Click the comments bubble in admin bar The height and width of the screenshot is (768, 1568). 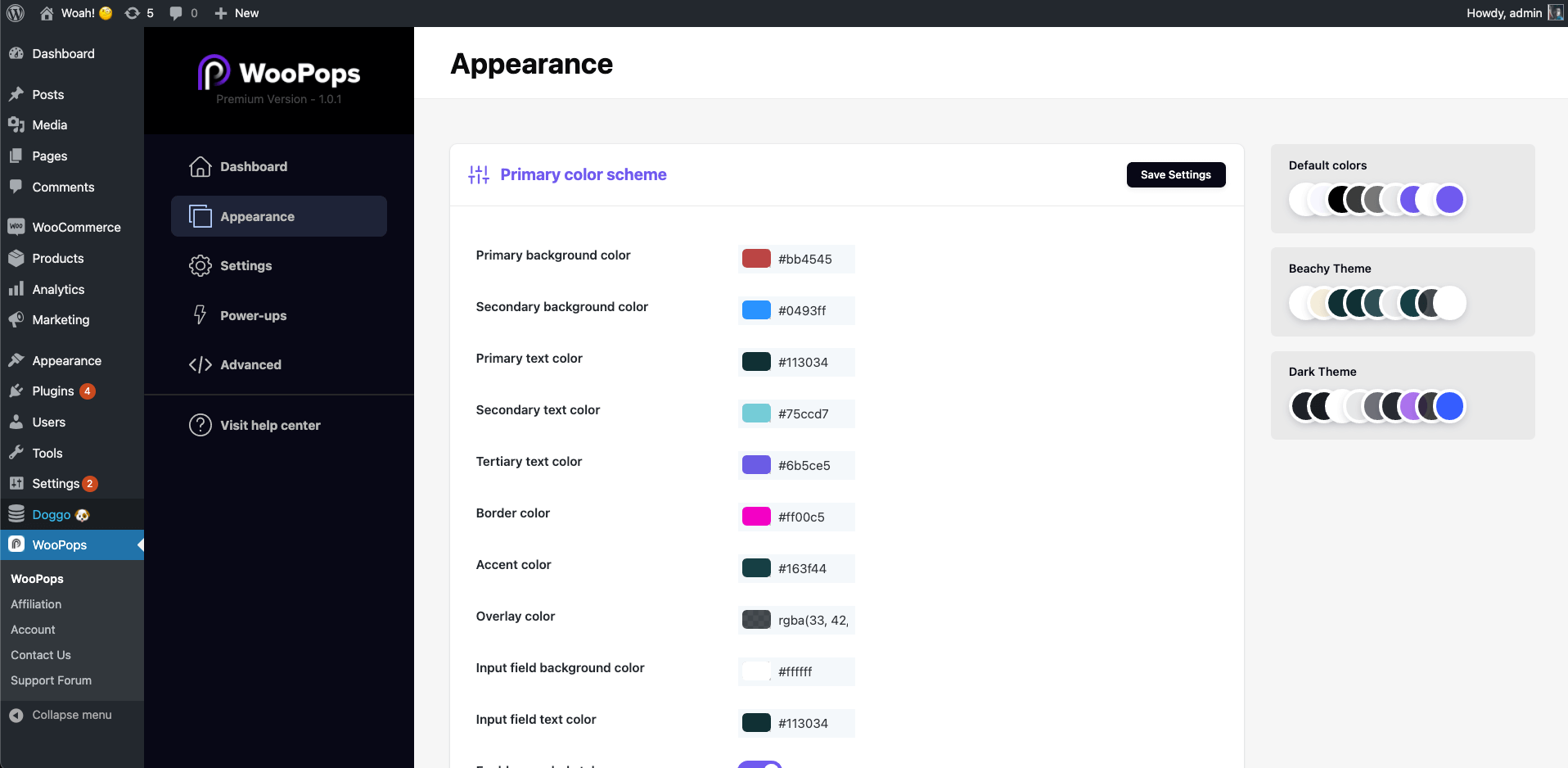pyautogui.click(x=176, y=13)
